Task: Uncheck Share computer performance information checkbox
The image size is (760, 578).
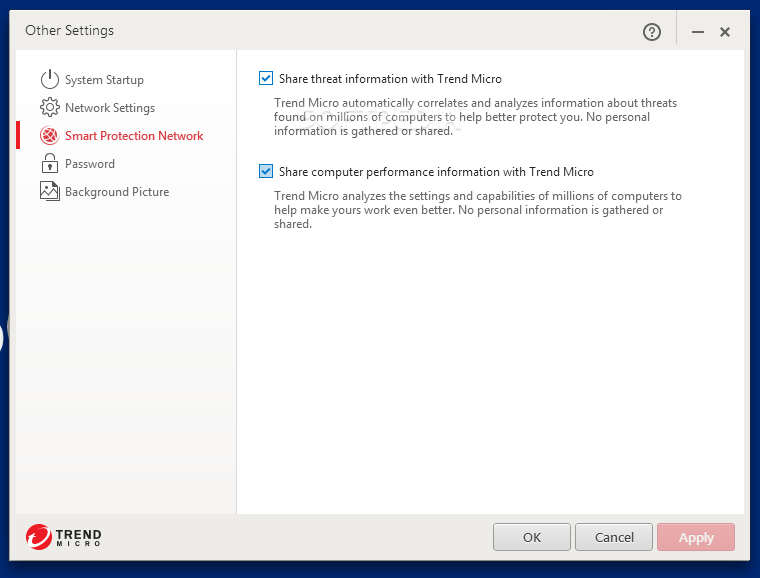Action: click(266, 171)
